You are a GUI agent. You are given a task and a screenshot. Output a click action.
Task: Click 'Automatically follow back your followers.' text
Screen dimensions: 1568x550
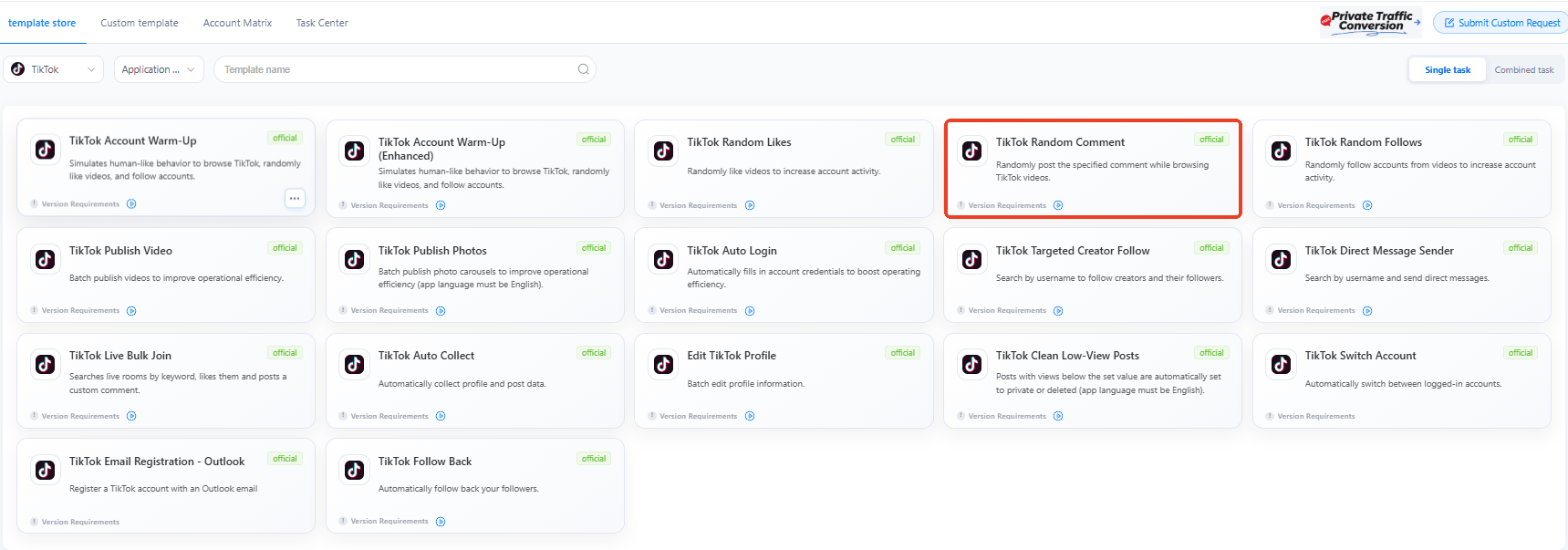[458, 489]
